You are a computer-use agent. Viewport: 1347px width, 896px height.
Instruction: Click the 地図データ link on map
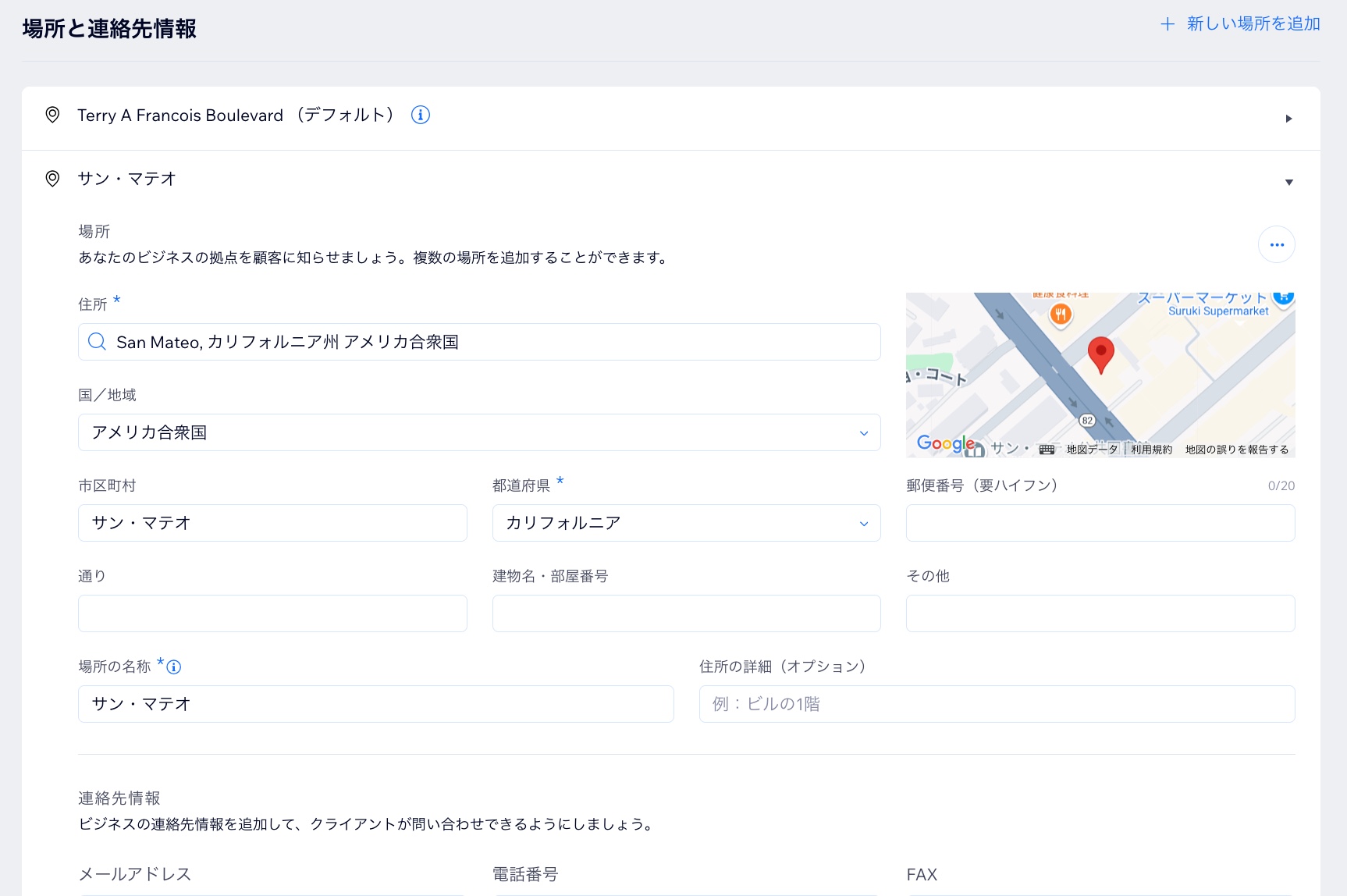point(1092,450)
